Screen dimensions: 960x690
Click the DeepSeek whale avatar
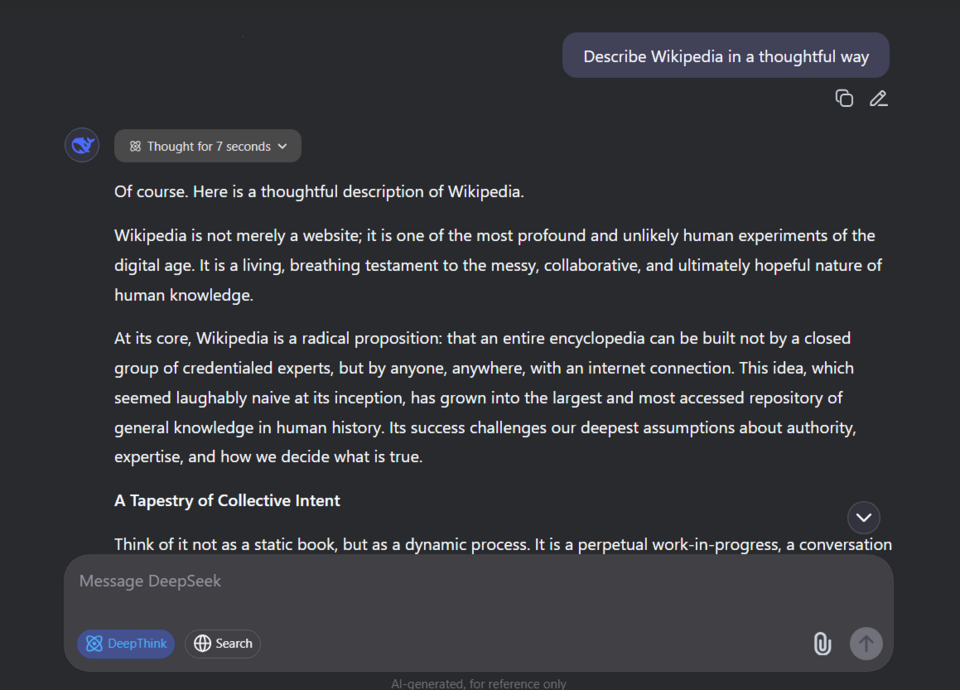(x=82, y=146)
